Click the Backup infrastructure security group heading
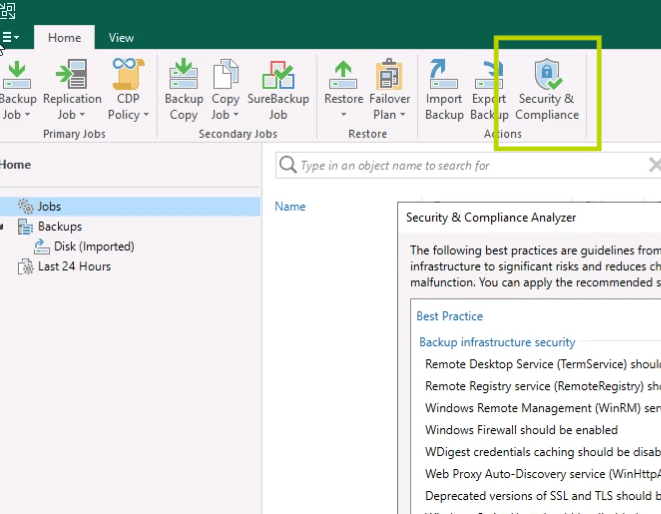Screen dimensions: 661x514 [x=497, y=342]
